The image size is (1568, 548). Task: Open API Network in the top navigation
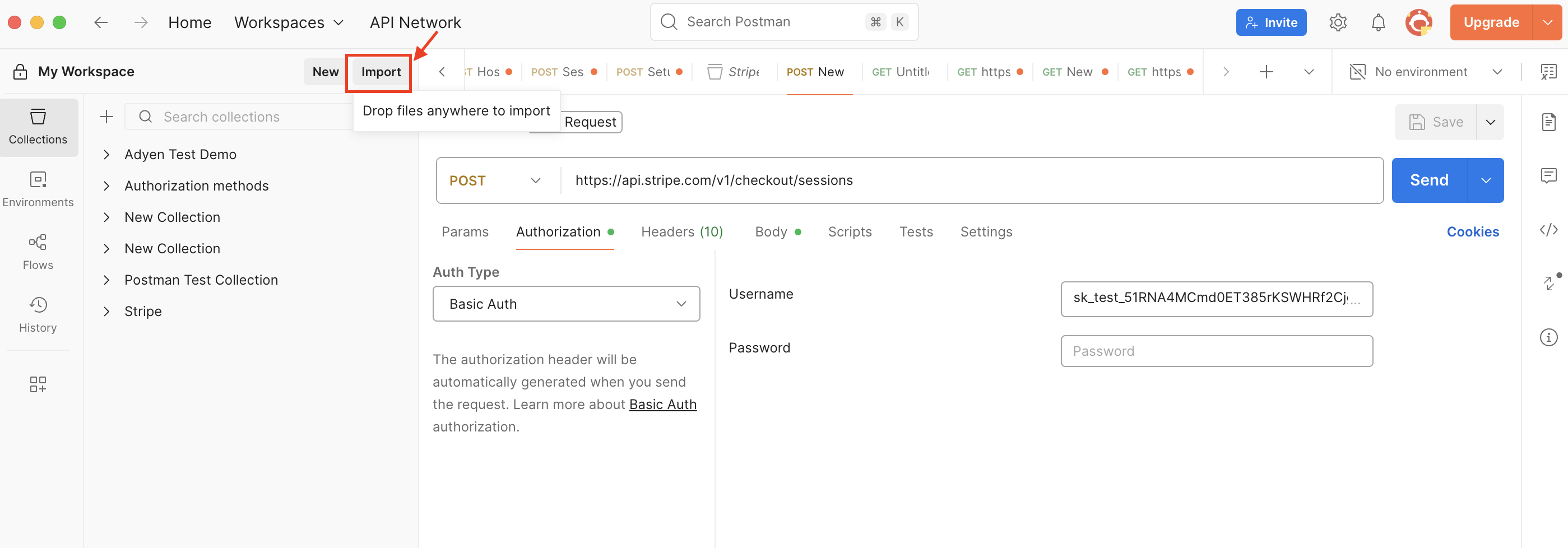[415, 22]
